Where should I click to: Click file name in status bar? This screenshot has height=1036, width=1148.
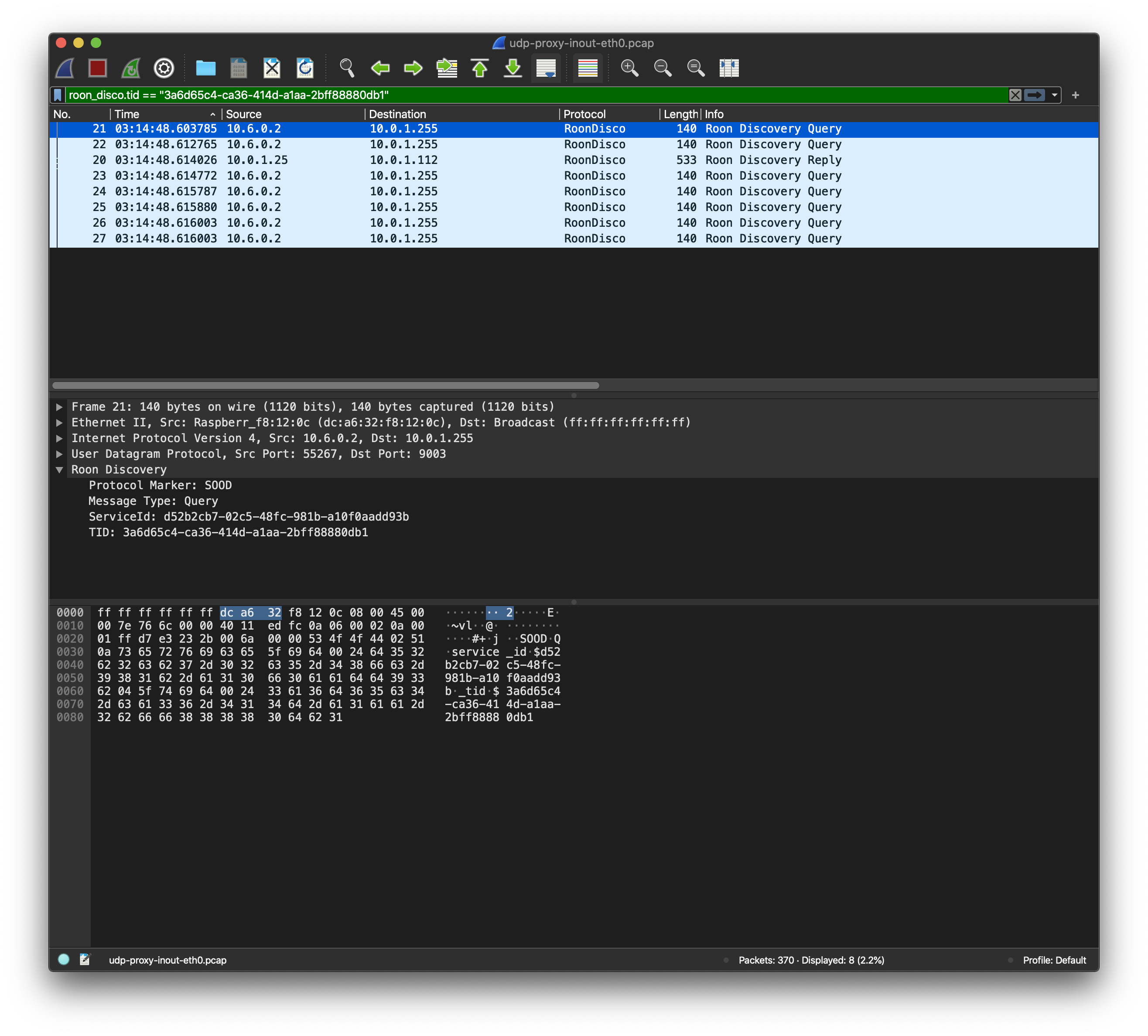click(167, 960)
